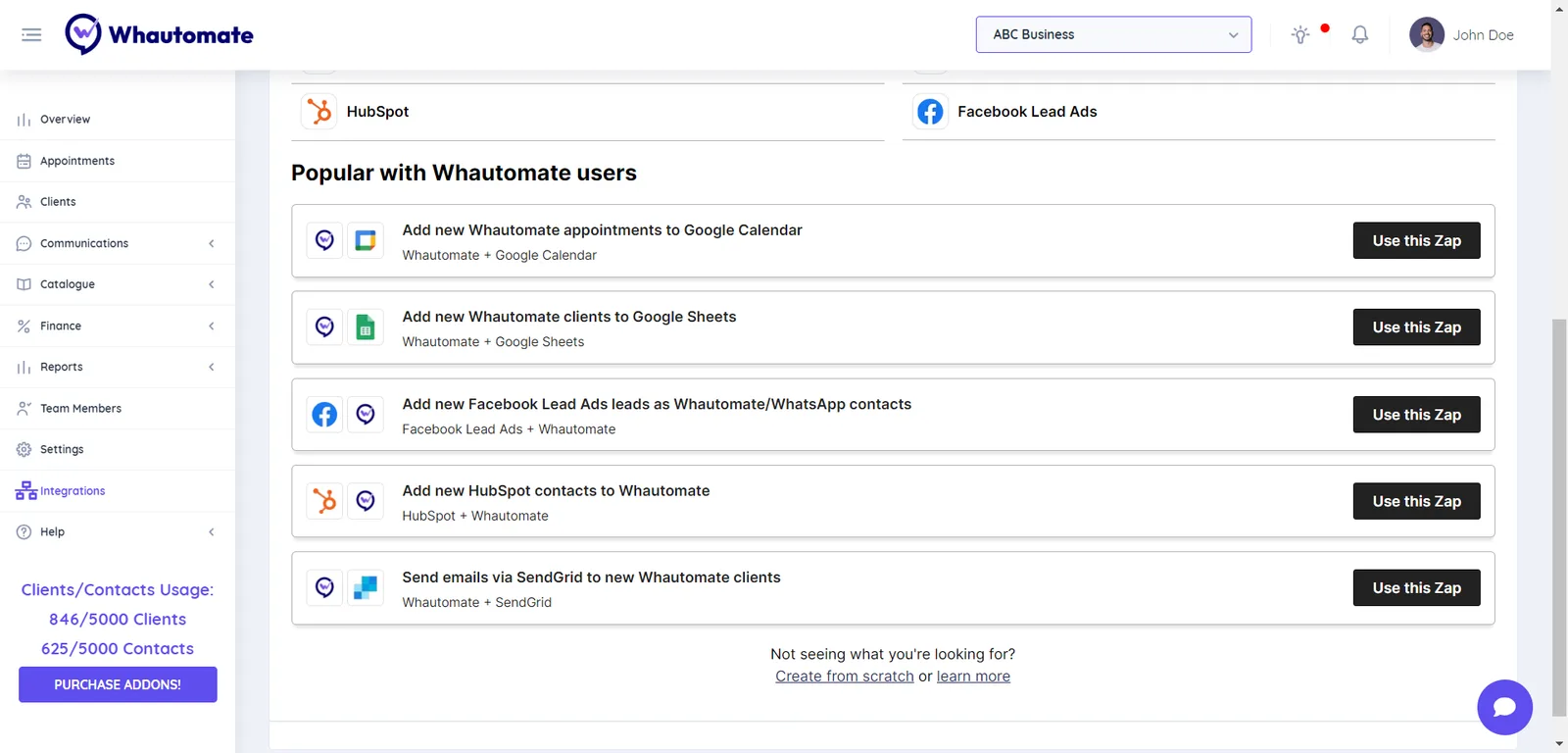Use the Google Sheets clients Zap

(x=1416, y=327)
